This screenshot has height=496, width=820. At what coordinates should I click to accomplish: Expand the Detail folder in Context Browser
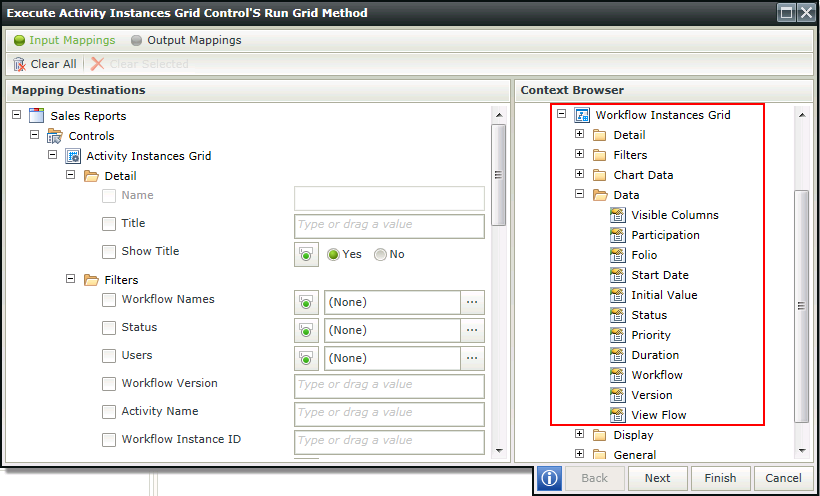tap(579, 134)
